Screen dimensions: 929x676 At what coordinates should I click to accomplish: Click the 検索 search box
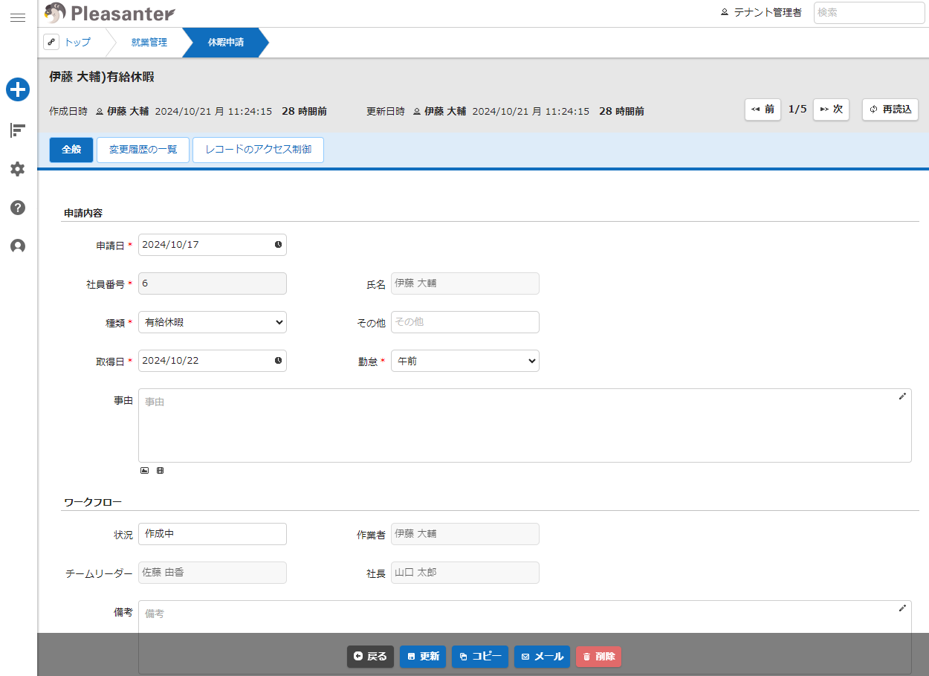click(868, 13)
